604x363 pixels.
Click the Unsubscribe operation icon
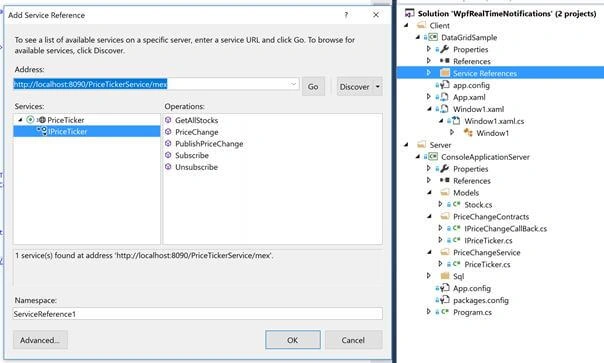[168, 167]
